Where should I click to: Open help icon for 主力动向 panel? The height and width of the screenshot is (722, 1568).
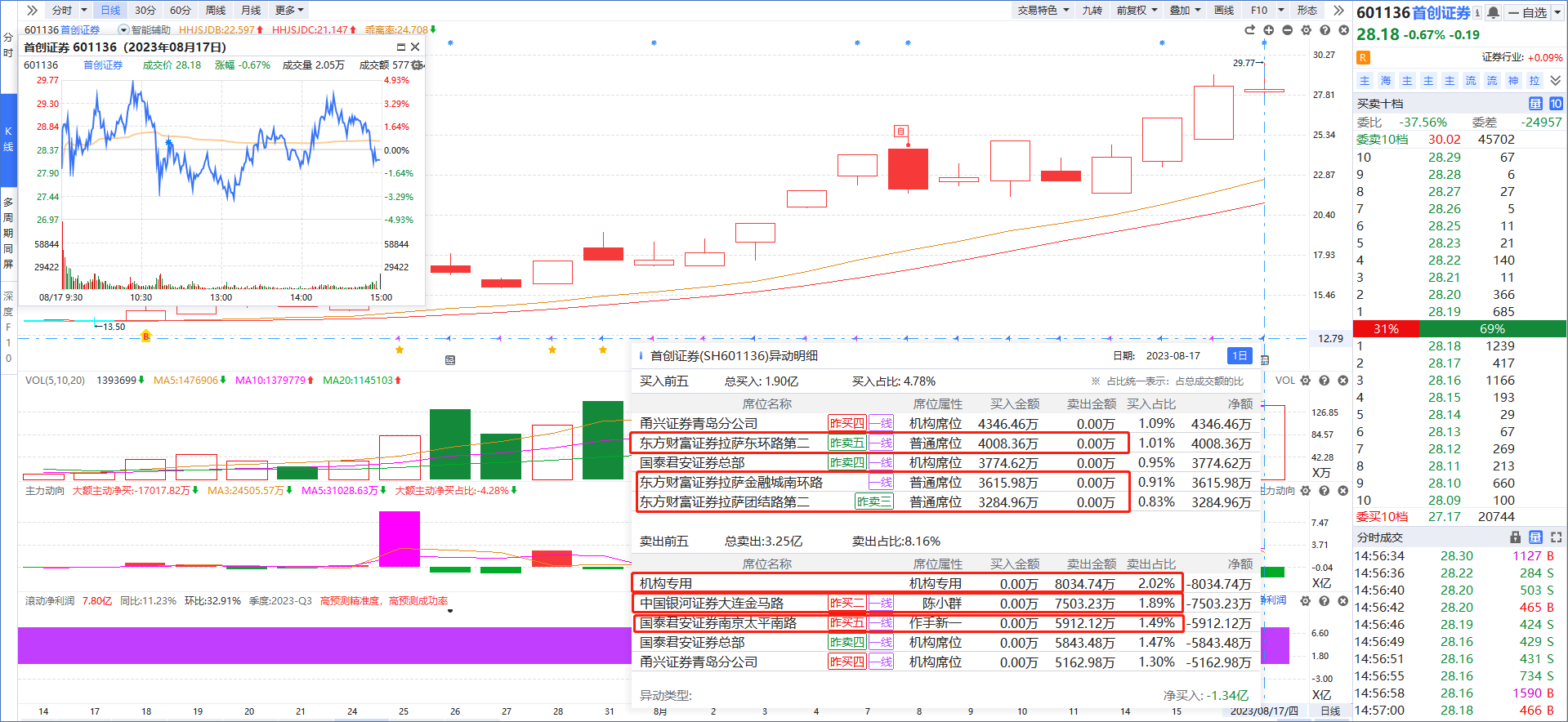pos(1325,491)
